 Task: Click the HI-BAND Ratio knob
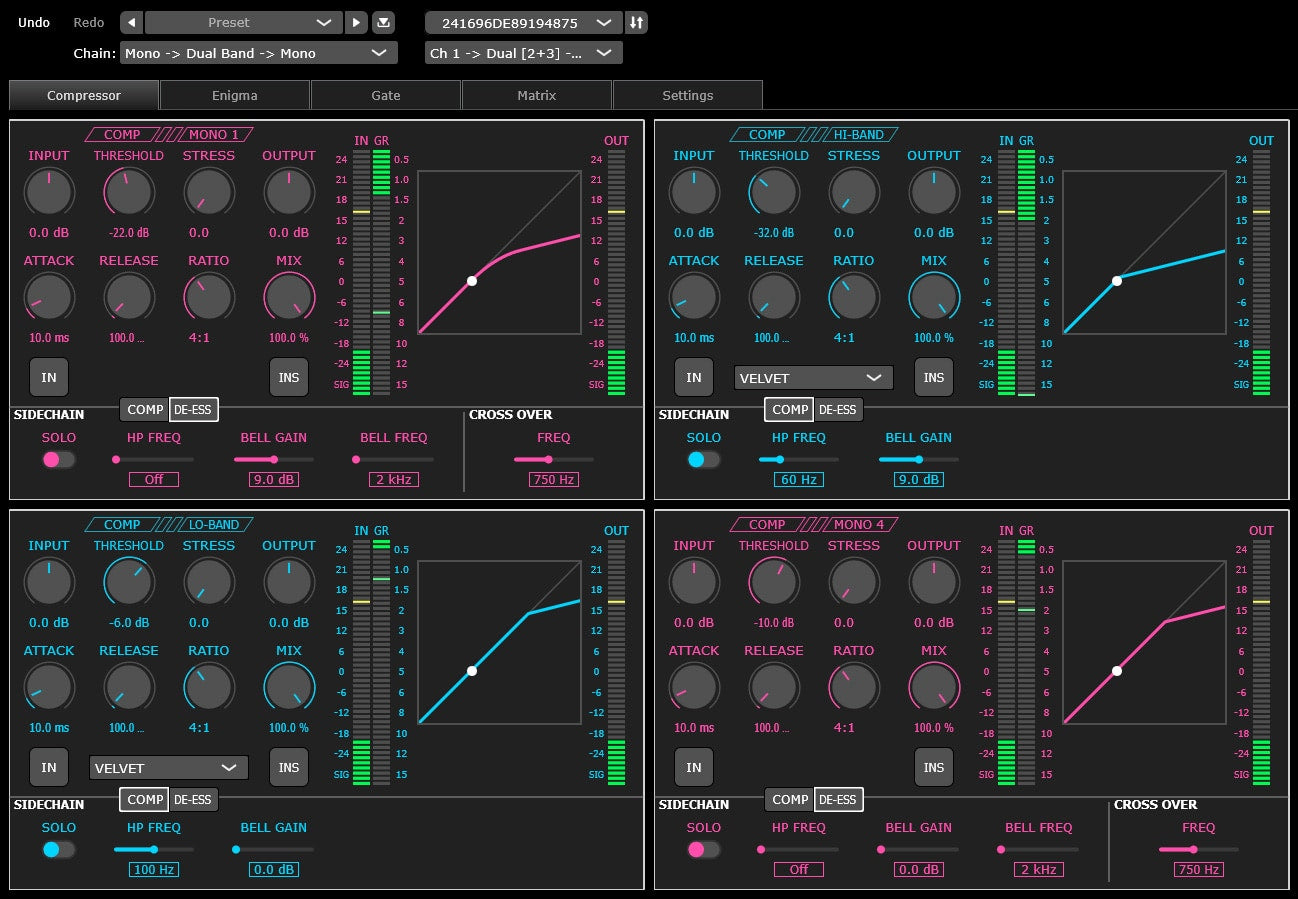(x=853, y=296)
